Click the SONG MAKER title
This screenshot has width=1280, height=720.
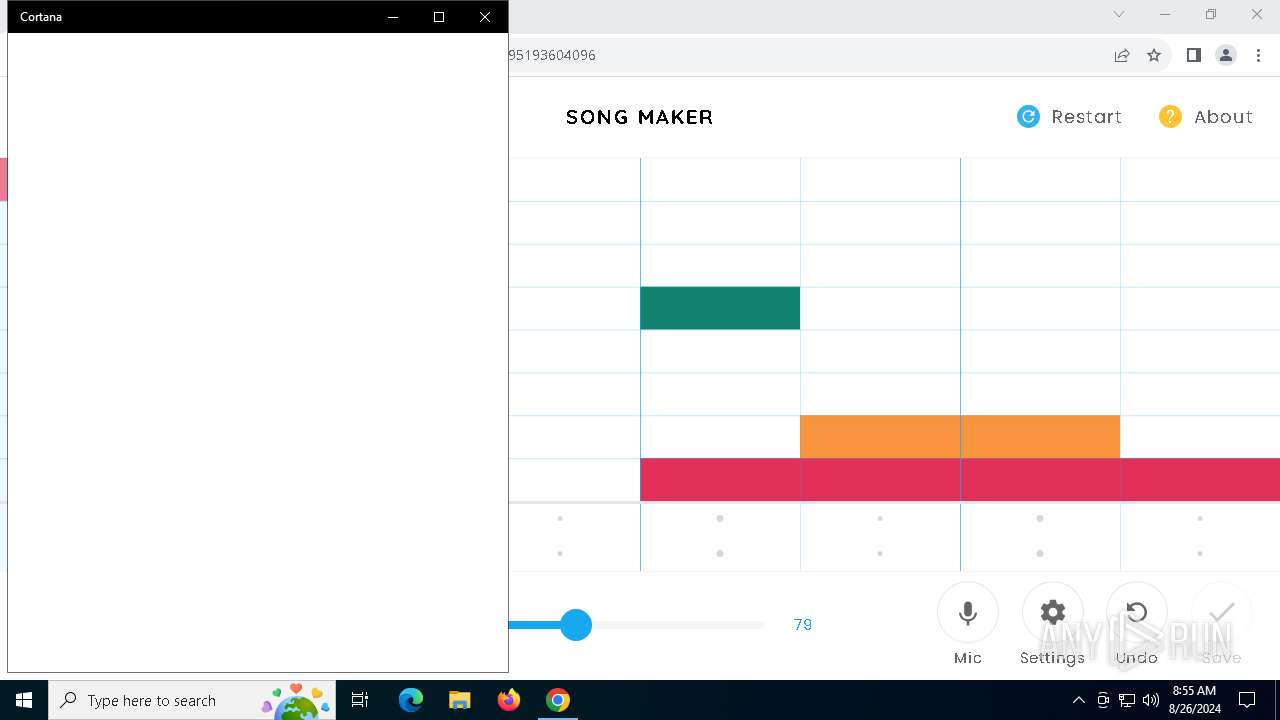640,117
